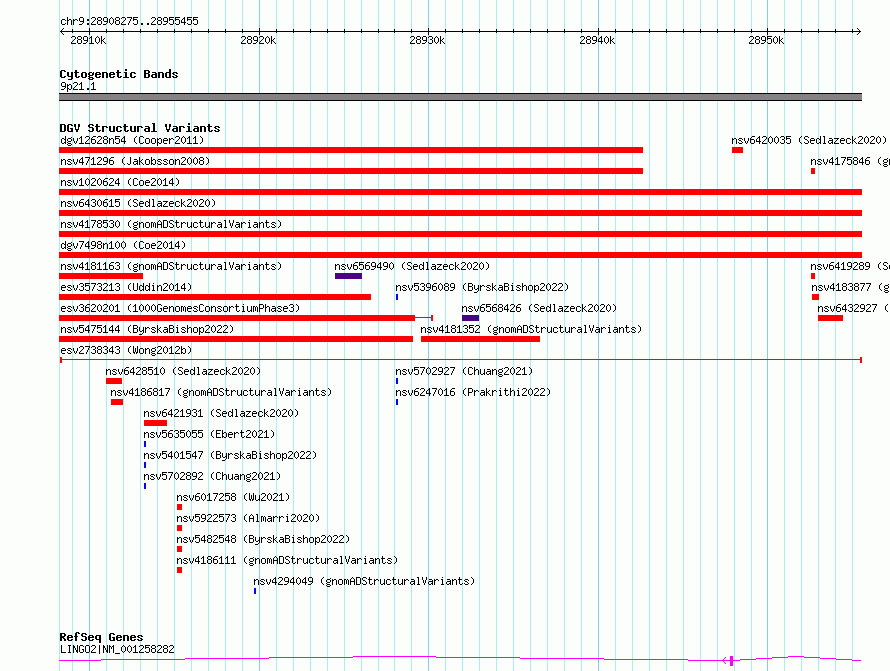Open dgv7498n100 (Coe2014) variant
Screen dimensions: 890x671
[123, 245]
